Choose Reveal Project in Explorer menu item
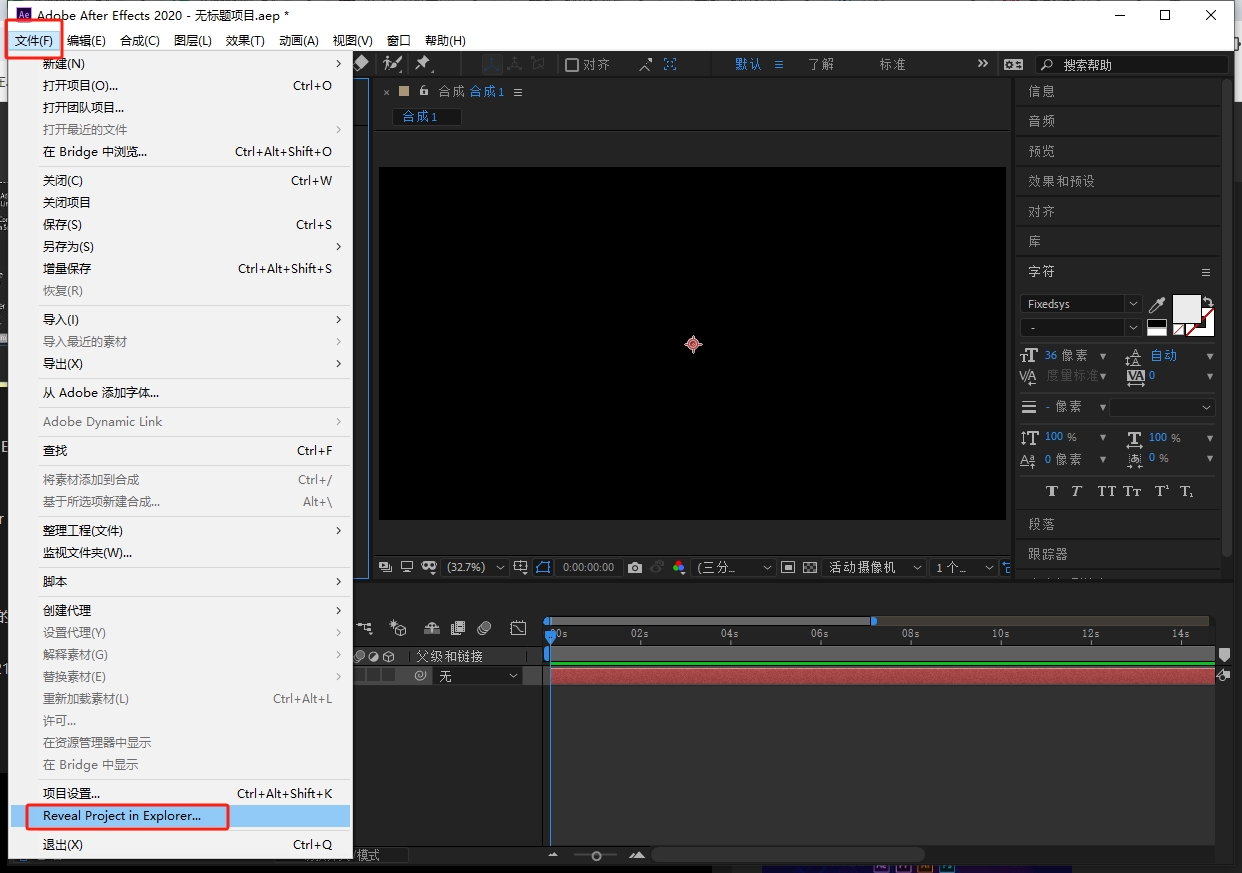Viewport: 1242px width, 873px height. (x=122, y=816)
